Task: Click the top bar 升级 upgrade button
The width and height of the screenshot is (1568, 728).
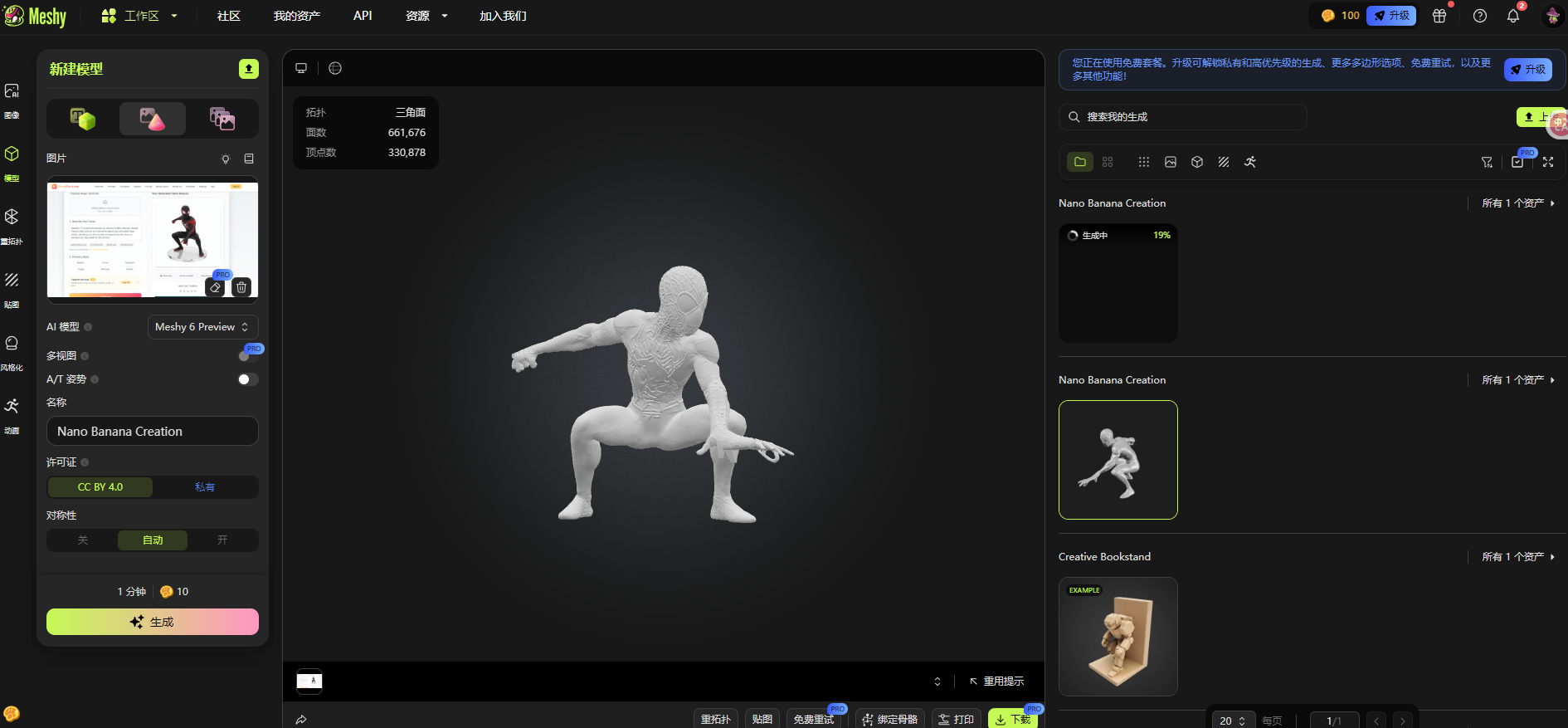Action: pyautogui.click(x=1391, y=16)
